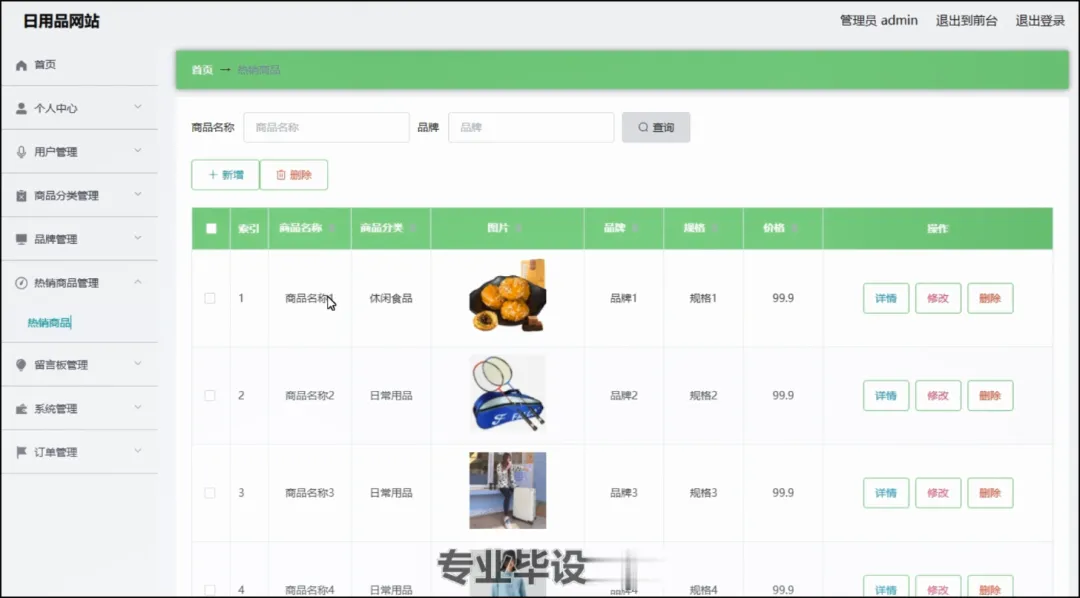Viewport: 1080px width, 598px height.
Task: Open 详情 for 商品名称1
Action: pos(886,298)
